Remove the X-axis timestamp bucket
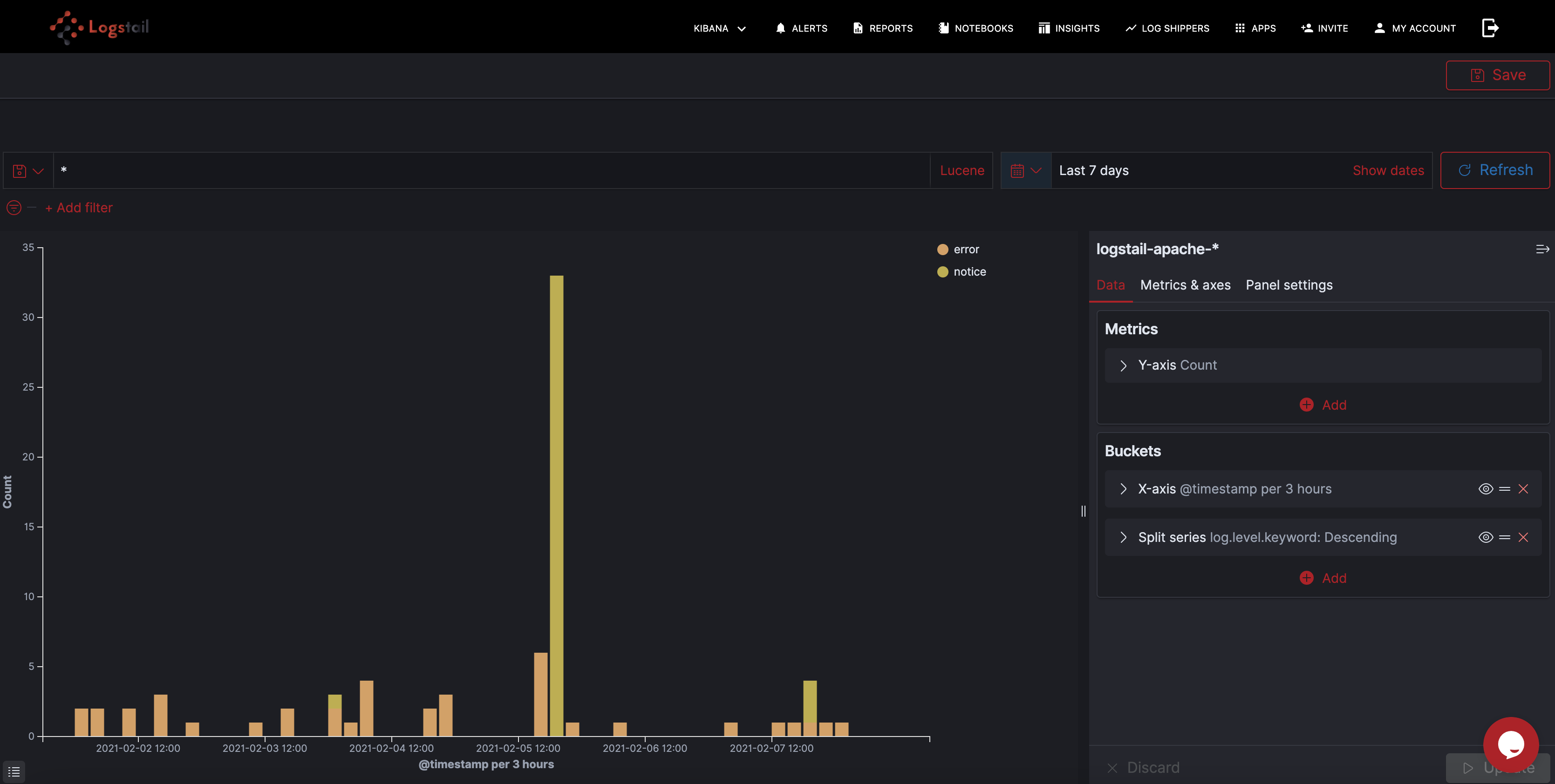The height and width of the screenshot is (784, 1555). 1523,489
